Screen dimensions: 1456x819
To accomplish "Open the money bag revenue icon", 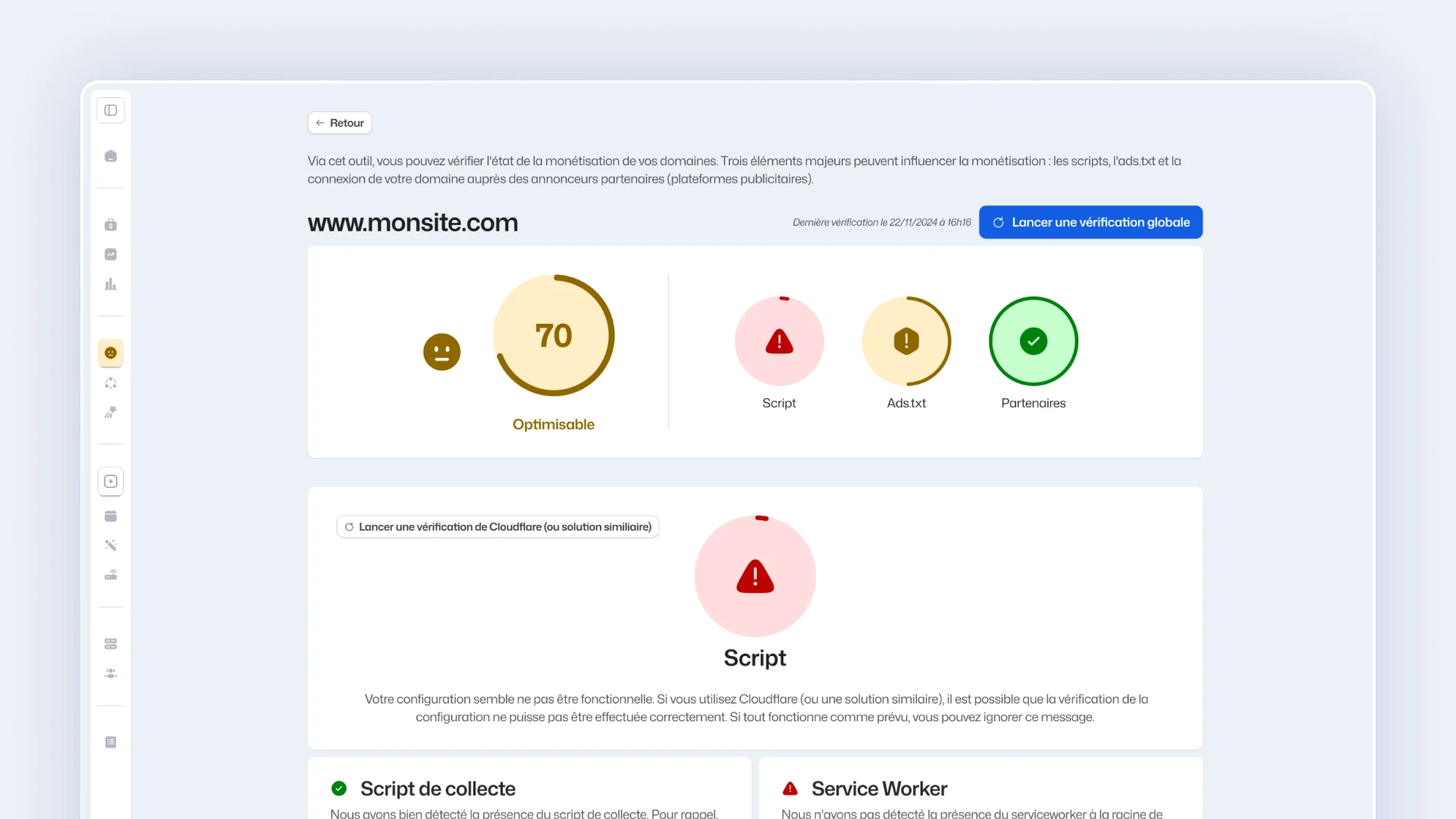I will coord(111,224).
